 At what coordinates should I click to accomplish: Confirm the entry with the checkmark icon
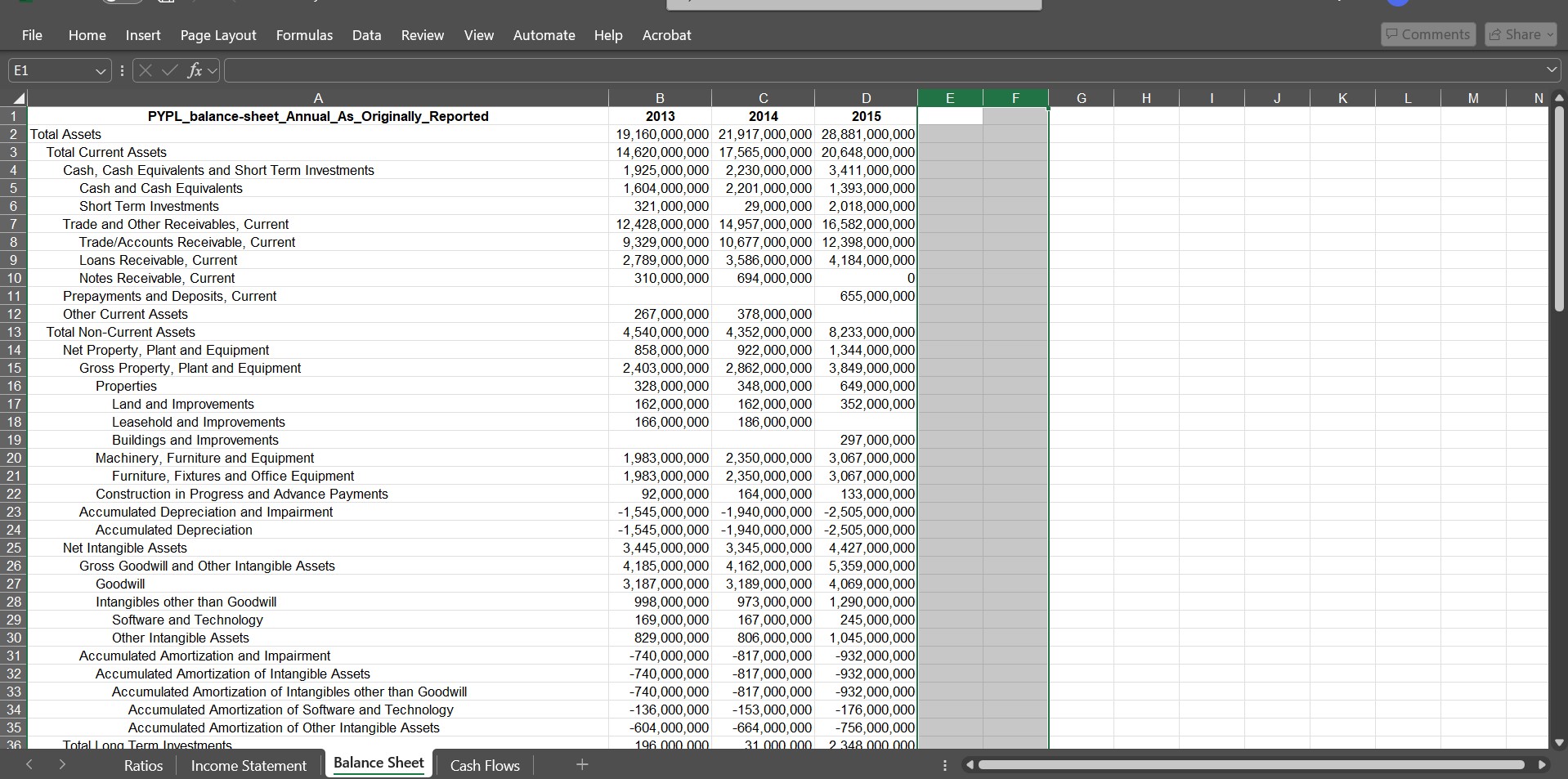coord(170,70)
